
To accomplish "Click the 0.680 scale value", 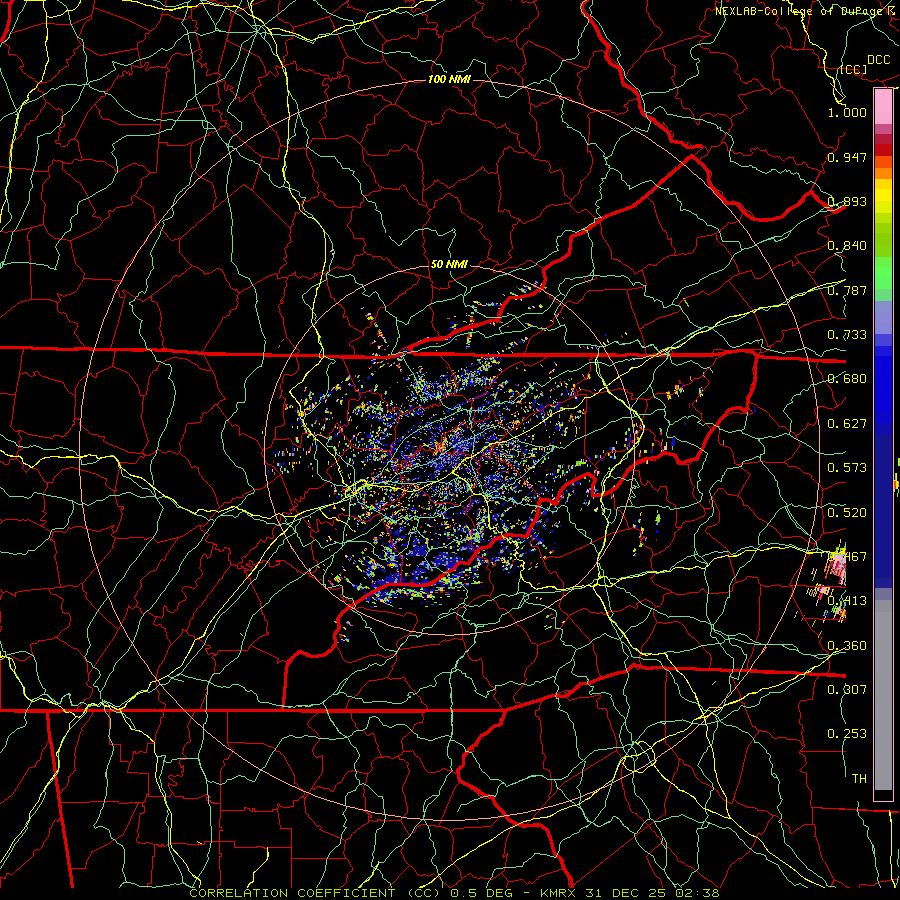I will click(x=847, y=379).
